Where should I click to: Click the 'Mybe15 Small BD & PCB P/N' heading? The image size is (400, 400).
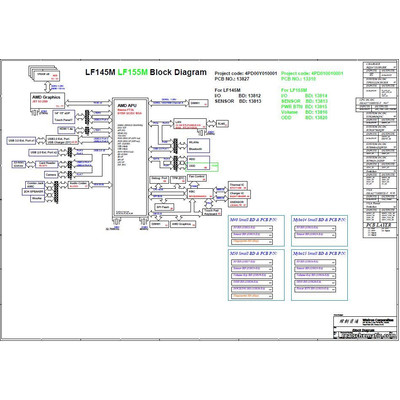(x=319, y=254)
